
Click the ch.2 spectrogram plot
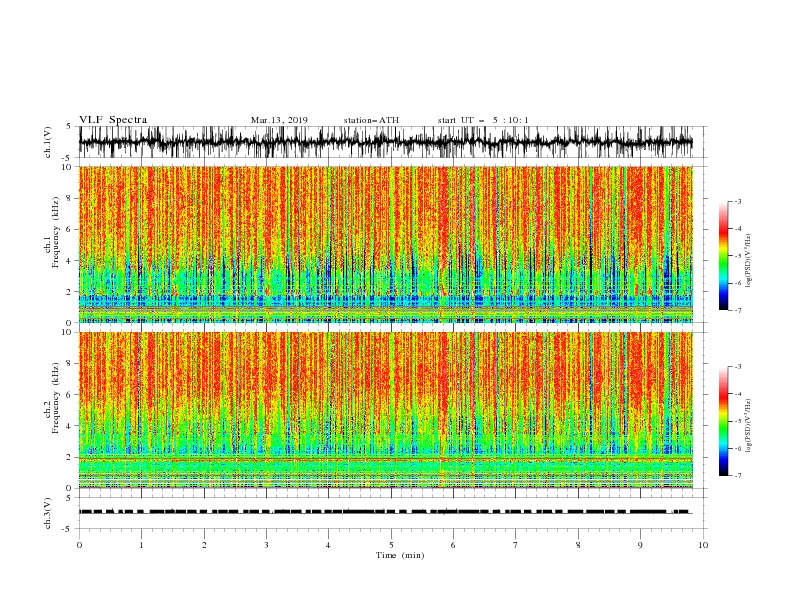coord(386,410)
